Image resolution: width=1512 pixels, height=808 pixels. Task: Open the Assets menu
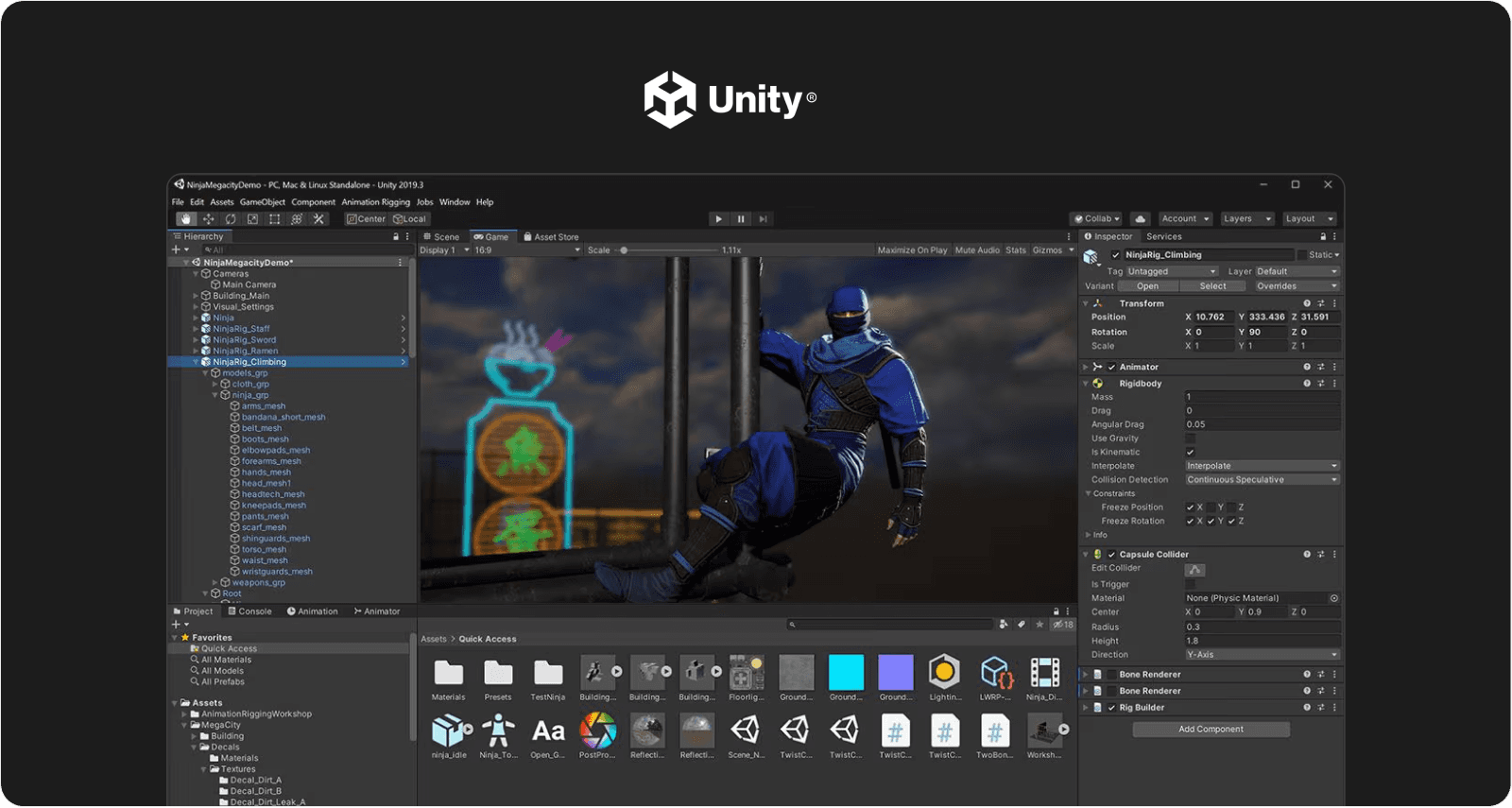point(222,202)
